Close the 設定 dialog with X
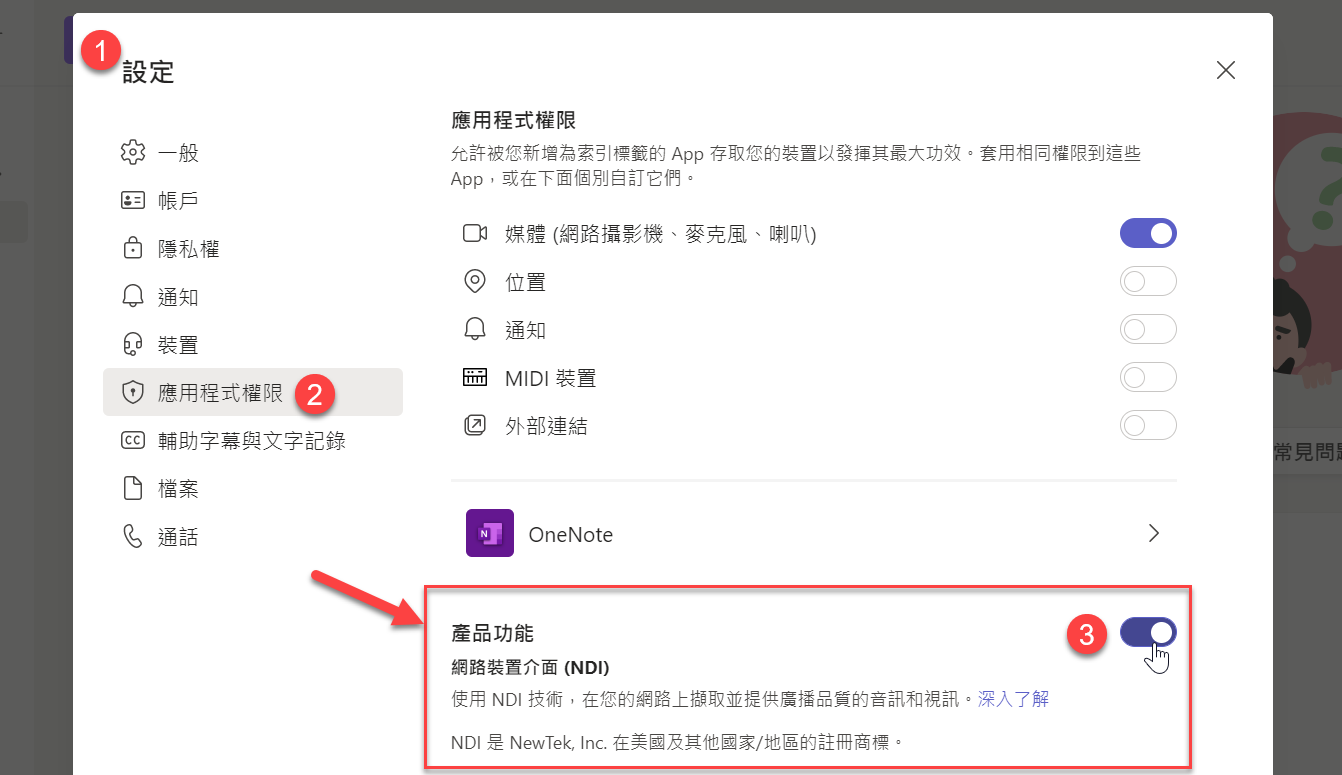Viewport: 1342px width, 775px height. (1226, 70)
